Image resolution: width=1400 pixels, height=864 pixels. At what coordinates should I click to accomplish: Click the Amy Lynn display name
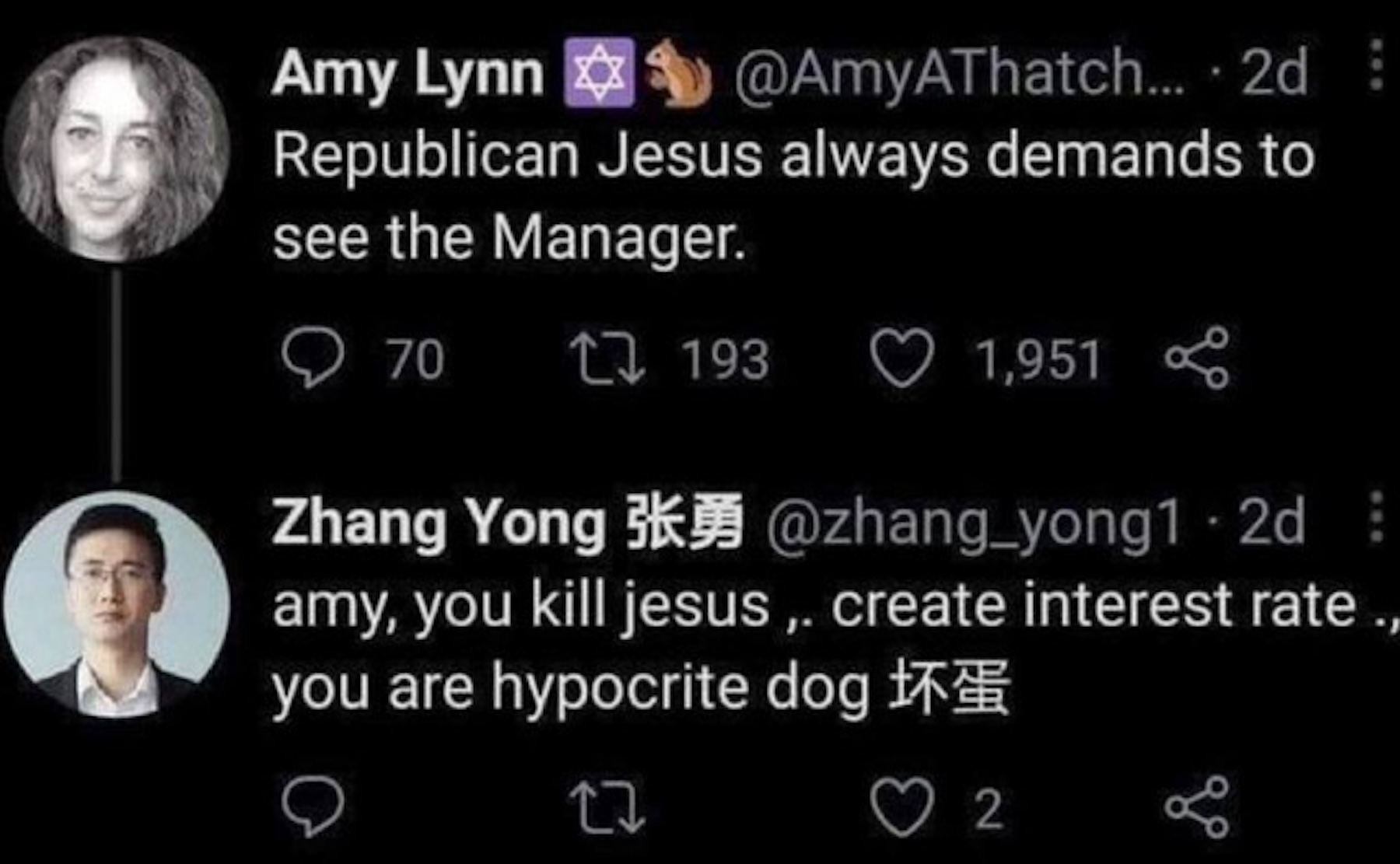(408, 74)
